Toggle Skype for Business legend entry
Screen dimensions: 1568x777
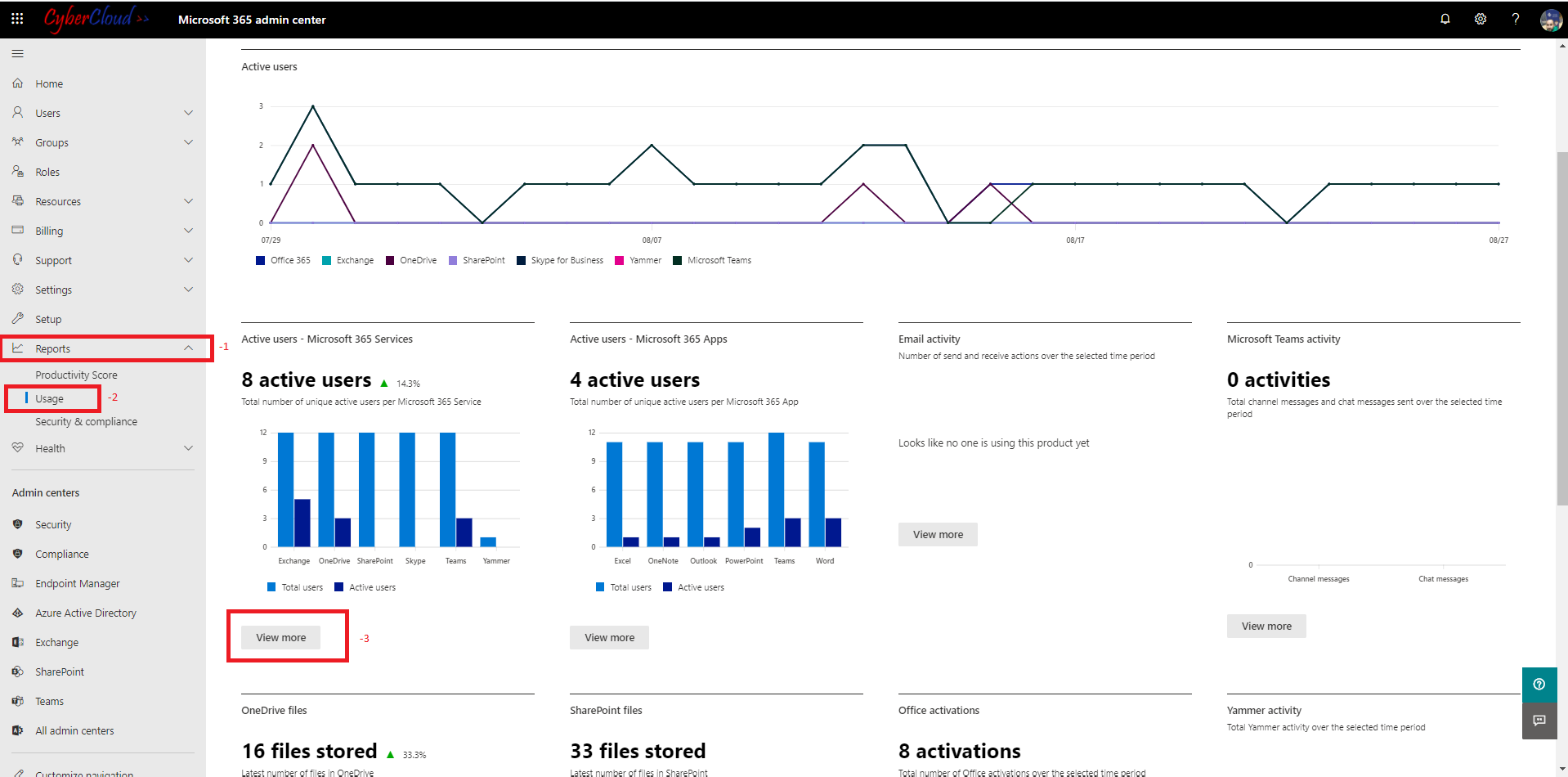coord(560,260)
